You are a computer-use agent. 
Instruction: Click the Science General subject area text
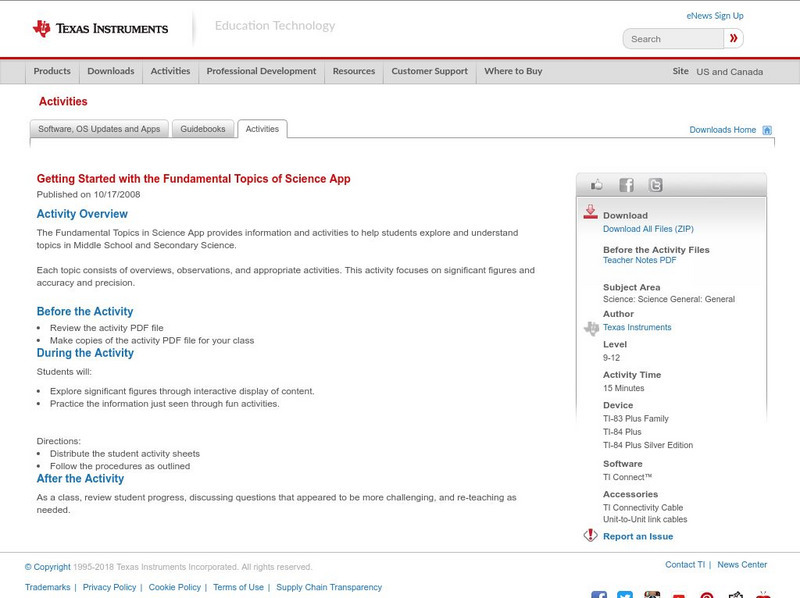669,300
